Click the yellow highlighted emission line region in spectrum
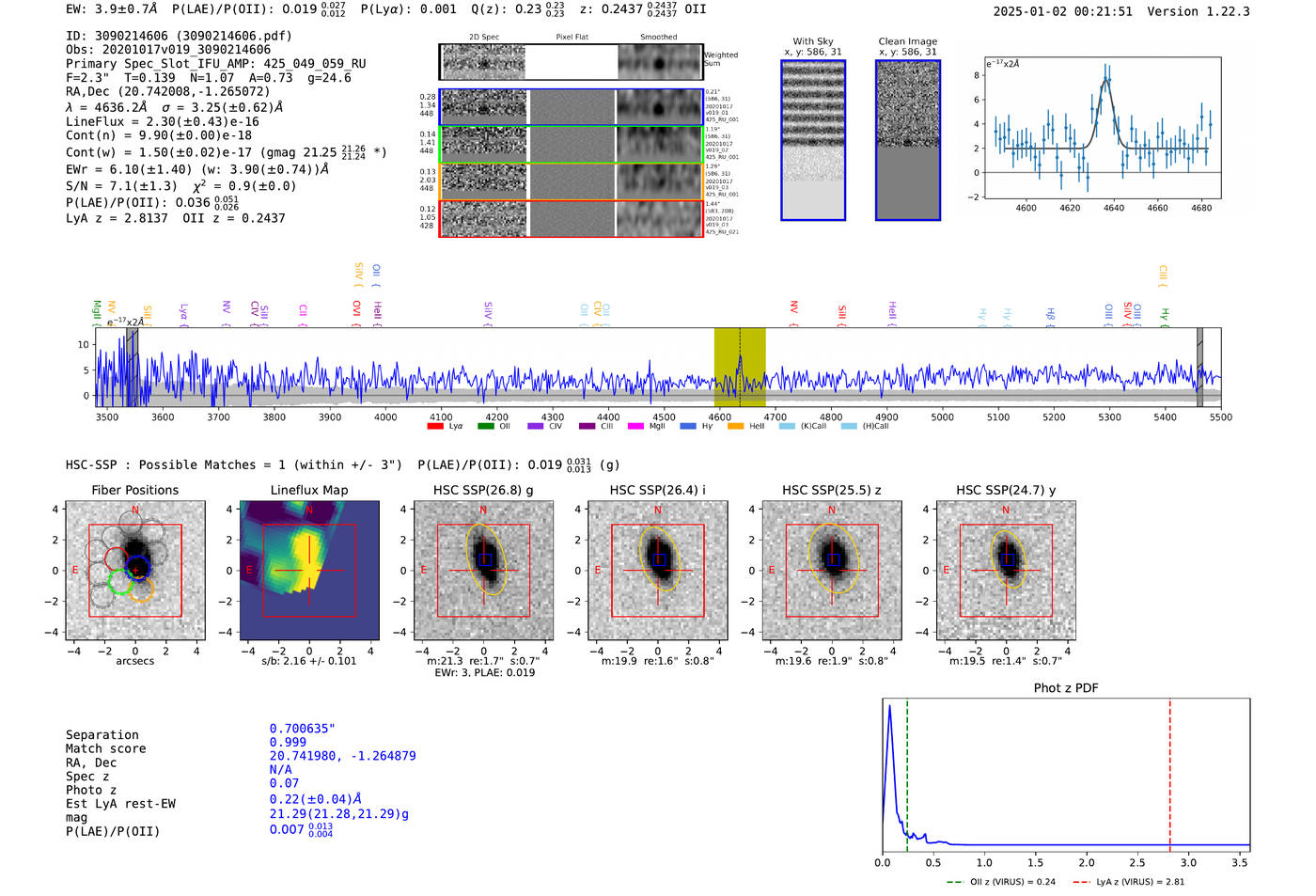1316x896 pixels. [x=740, y=367]
